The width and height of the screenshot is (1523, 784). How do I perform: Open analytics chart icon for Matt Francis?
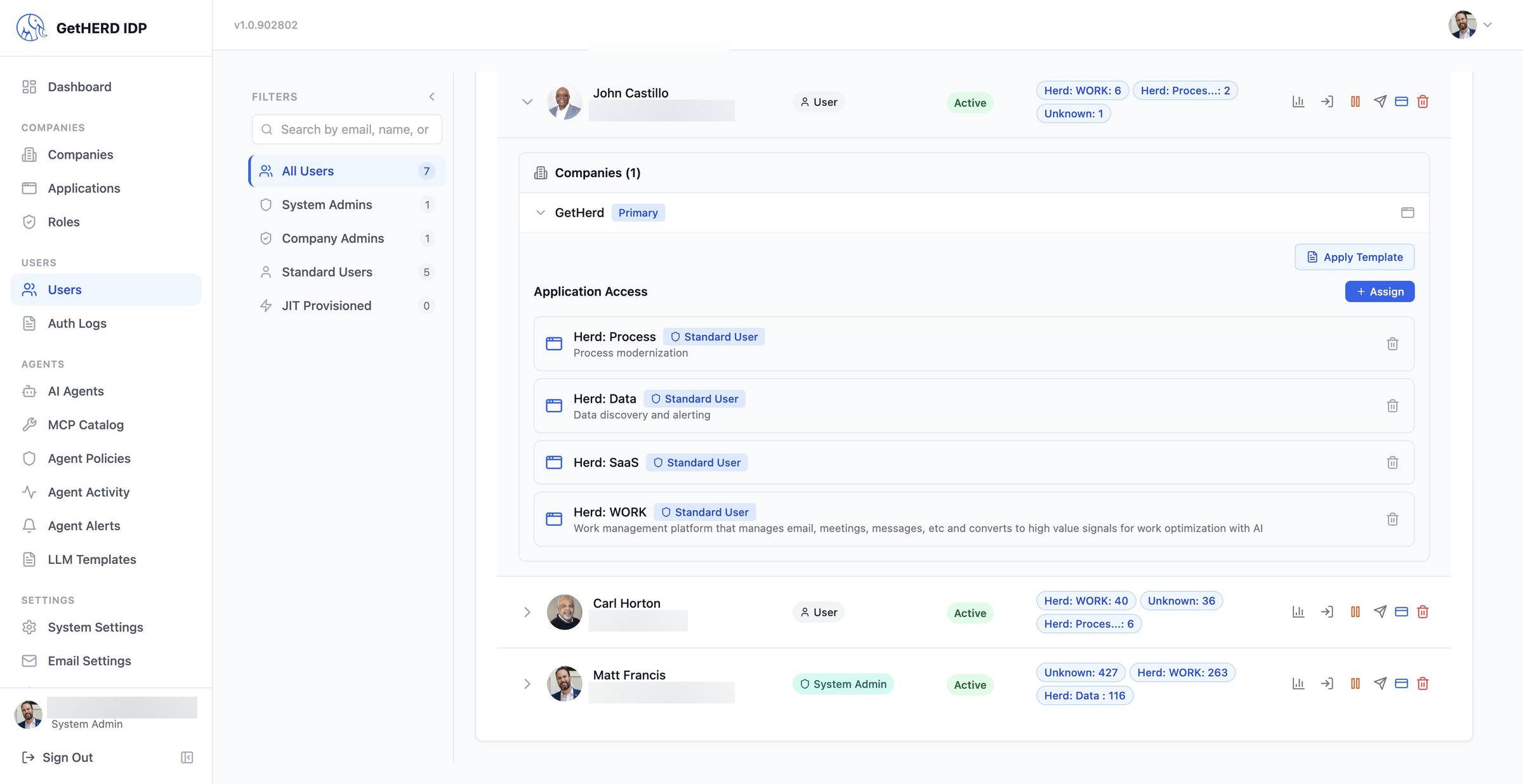point(1298,684)
